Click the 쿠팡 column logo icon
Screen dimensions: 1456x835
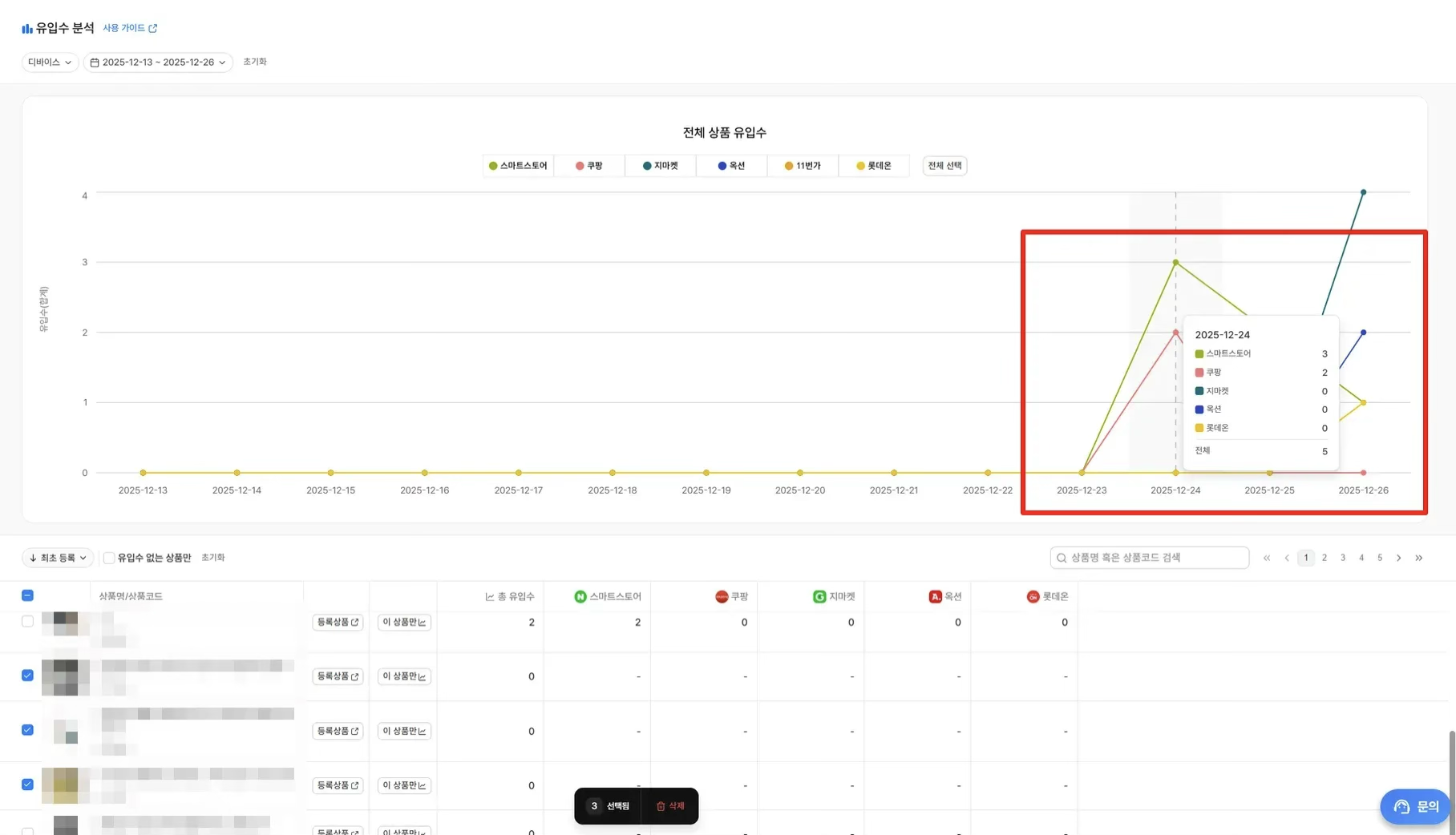pos(722,596)
